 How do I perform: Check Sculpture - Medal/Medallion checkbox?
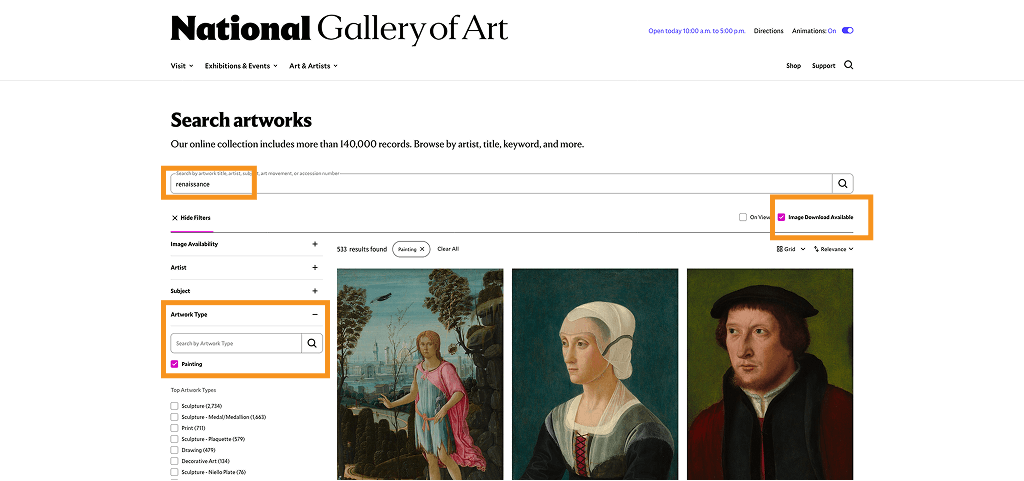[x=174, y=417]
